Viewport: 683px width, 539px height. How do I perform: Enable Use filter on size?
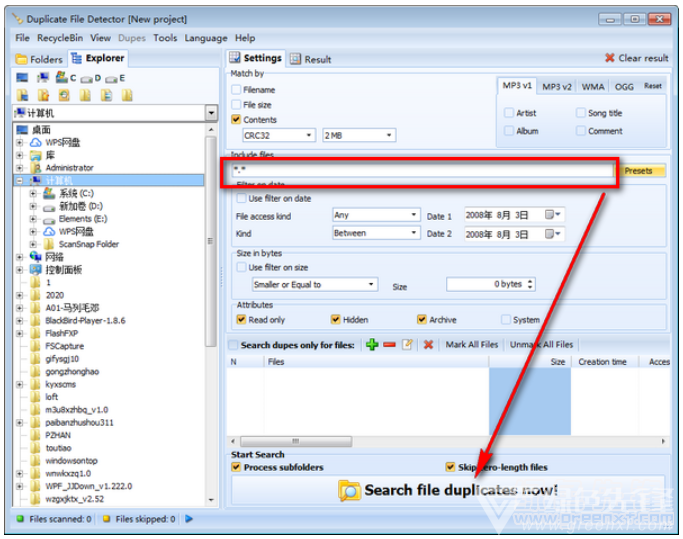[x=241, y=267]
